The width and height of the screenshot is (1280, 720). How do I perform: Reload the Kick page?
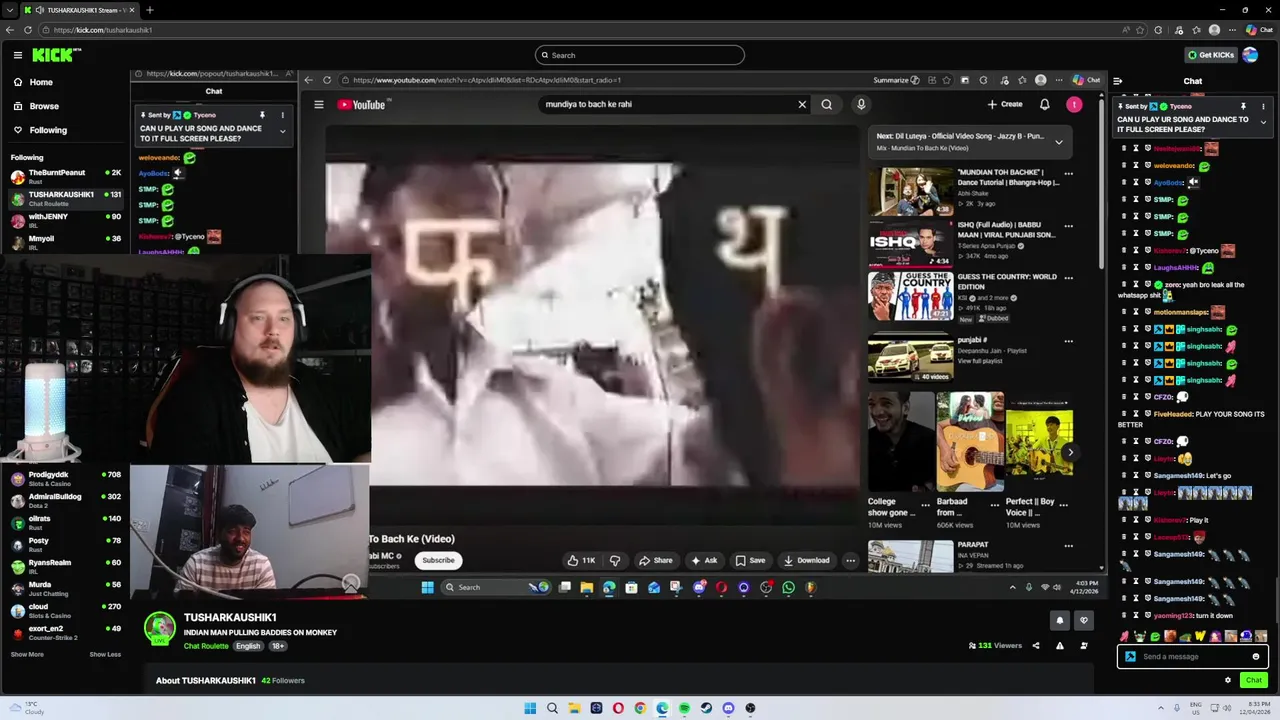pyautogui.click(x=28, y=30)
